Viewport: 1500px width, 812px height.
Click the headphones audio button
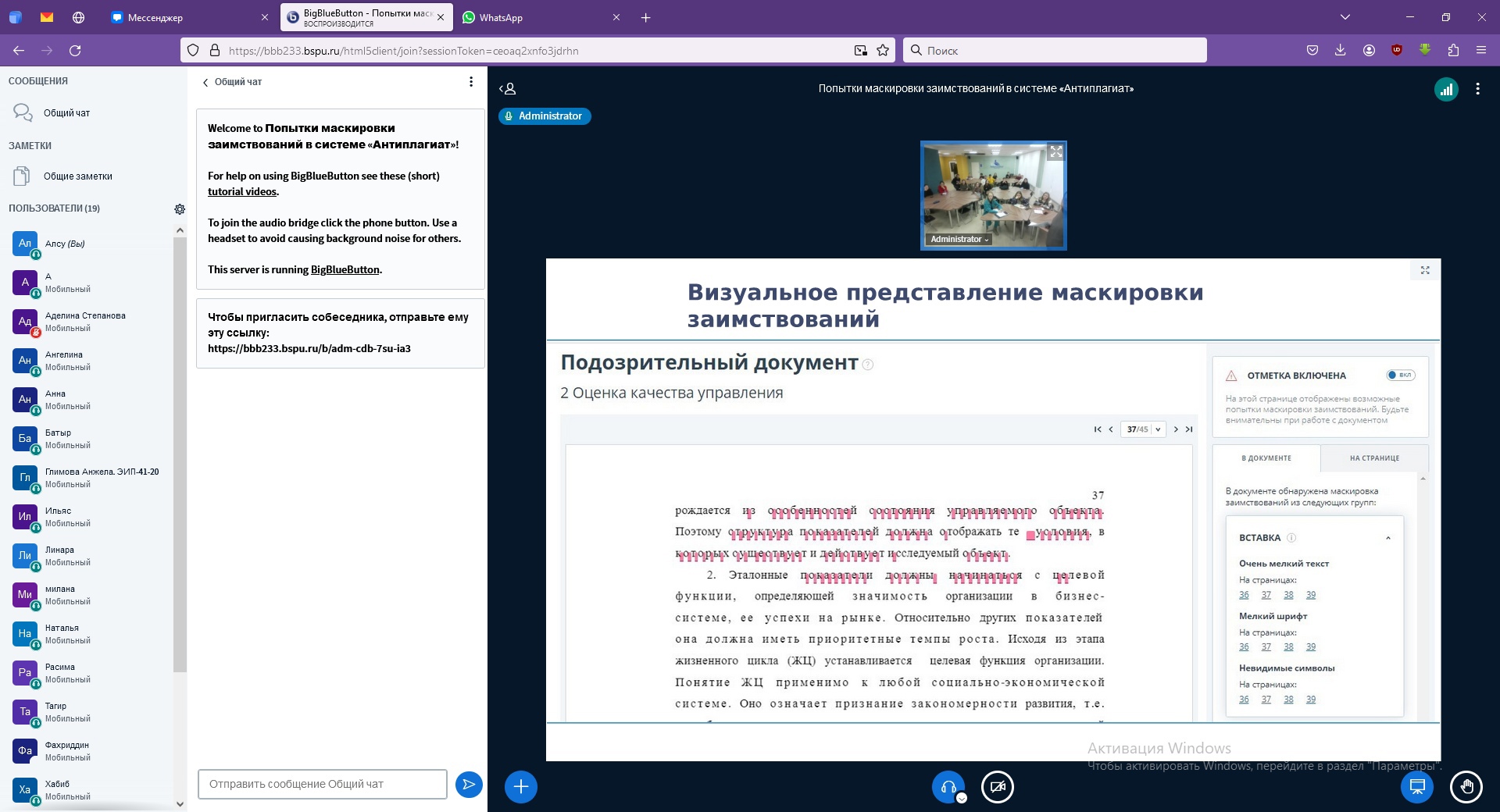tap(948, 786)
